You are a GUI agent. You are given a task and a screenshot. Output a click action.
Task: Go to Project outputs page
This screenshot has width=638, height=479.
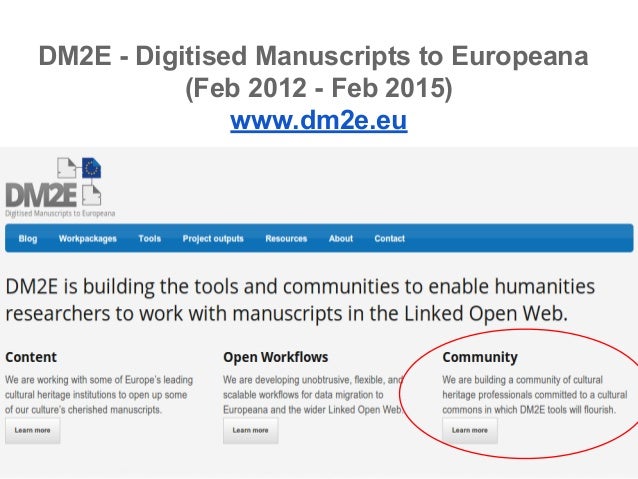coord(213,238)
